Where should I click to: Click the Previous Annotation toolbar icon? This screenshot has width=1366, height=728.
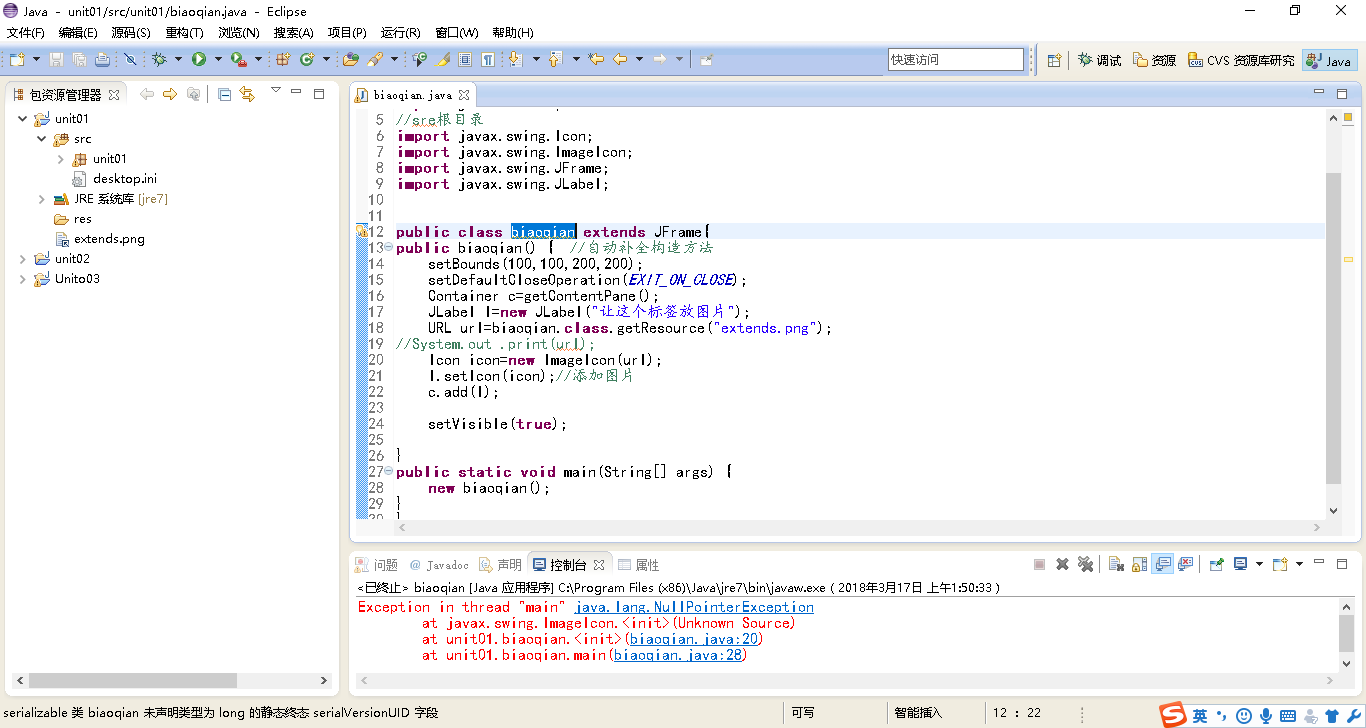pyautogui.click(x=555, y=60)
